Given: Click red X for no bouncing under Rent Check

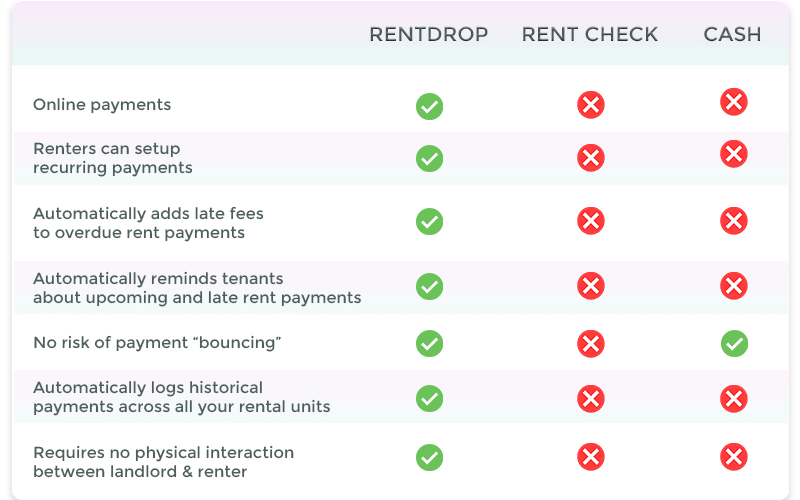Looking at the screenshot, I should [x=590, y=343].
